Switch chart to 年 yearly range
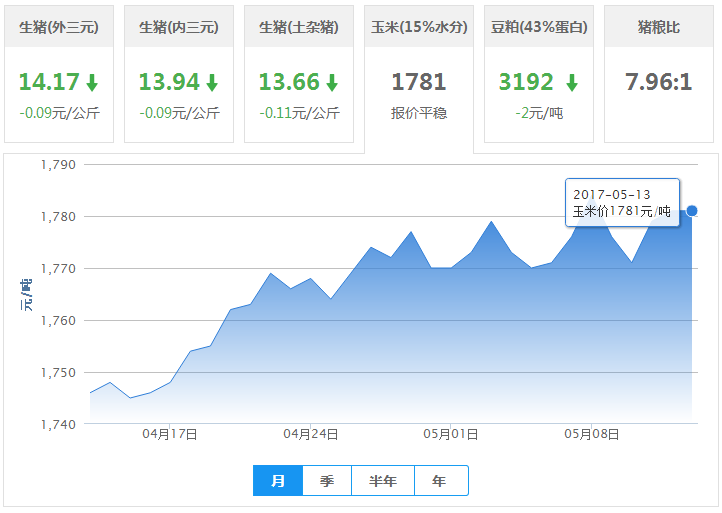This screenshot has height=513, width=722. 441,481
